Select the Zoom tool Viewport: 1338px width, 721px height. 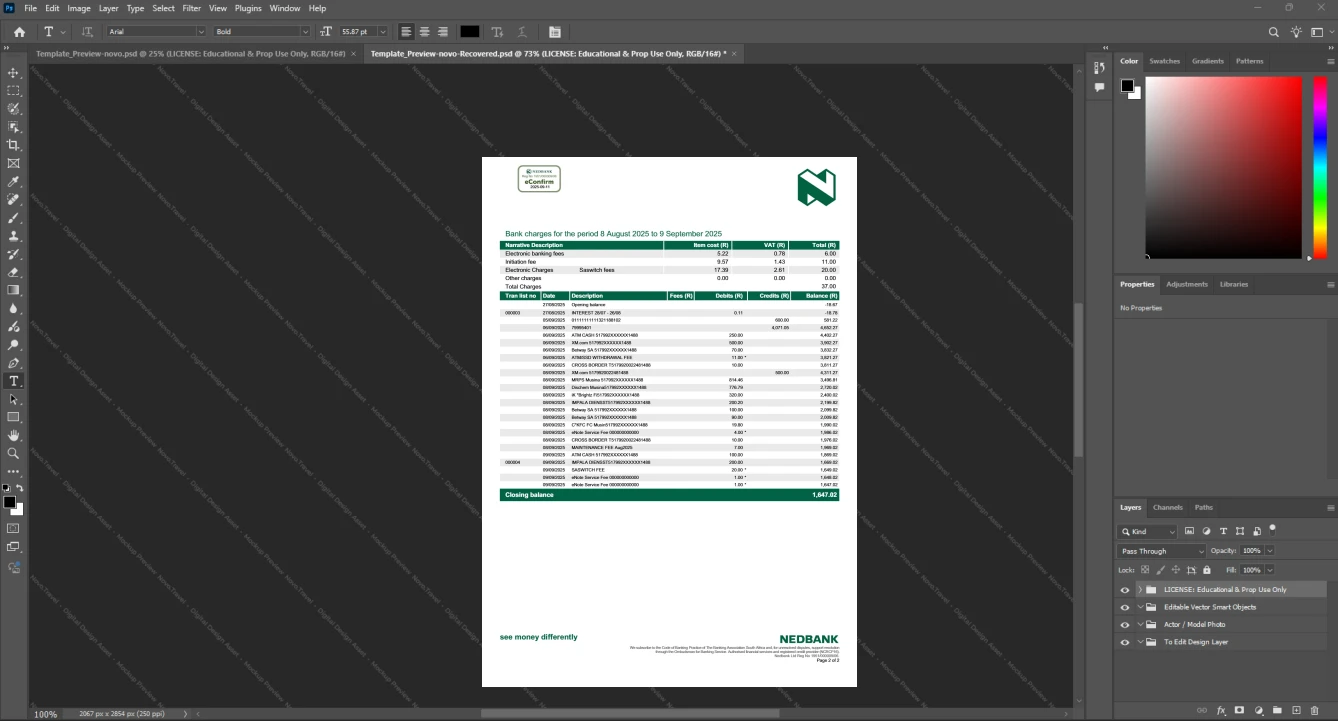tap(14, 453)
